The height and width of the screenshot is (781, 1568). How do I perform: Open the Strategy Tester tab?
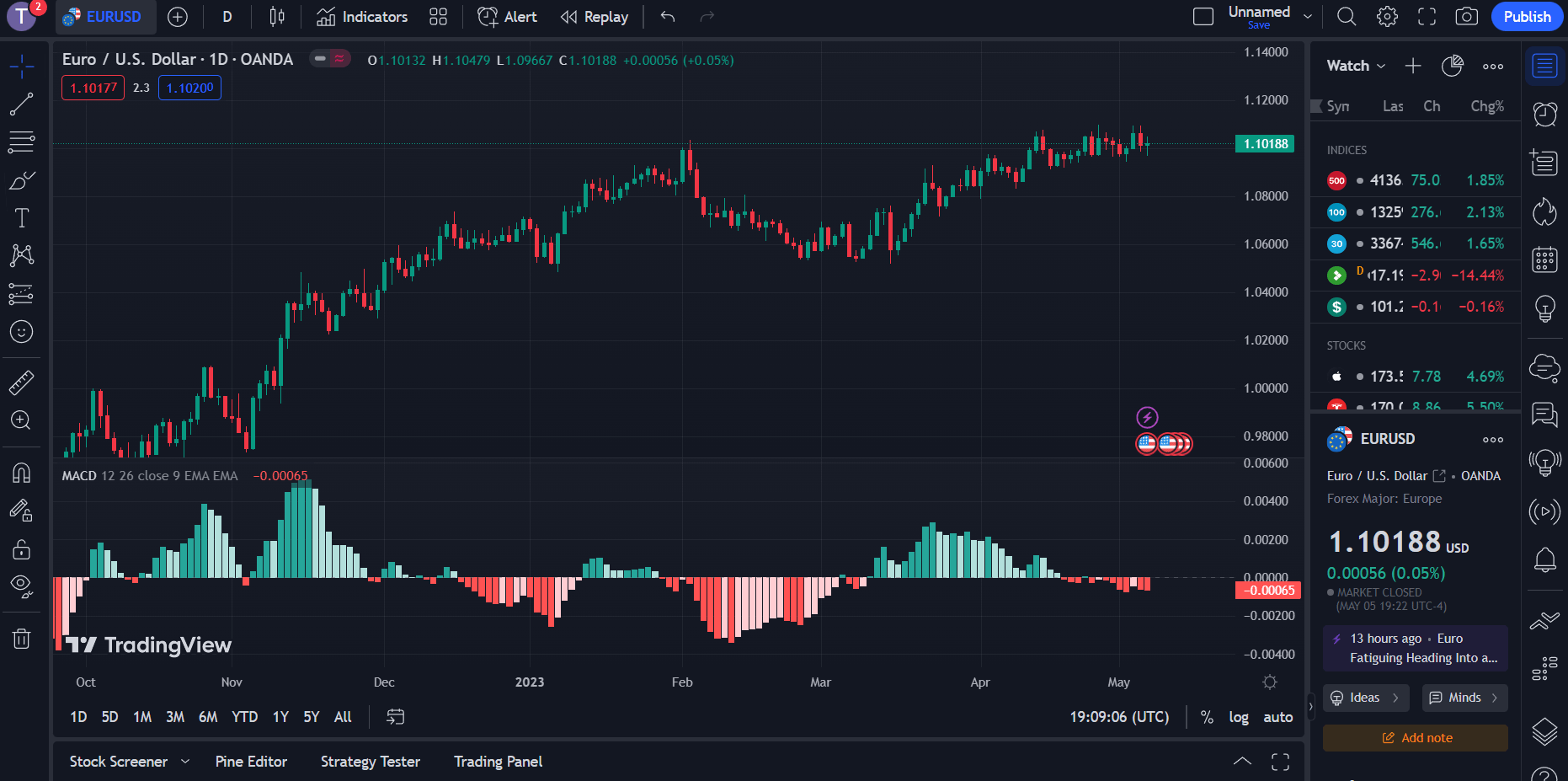click(x=370, y=762)
